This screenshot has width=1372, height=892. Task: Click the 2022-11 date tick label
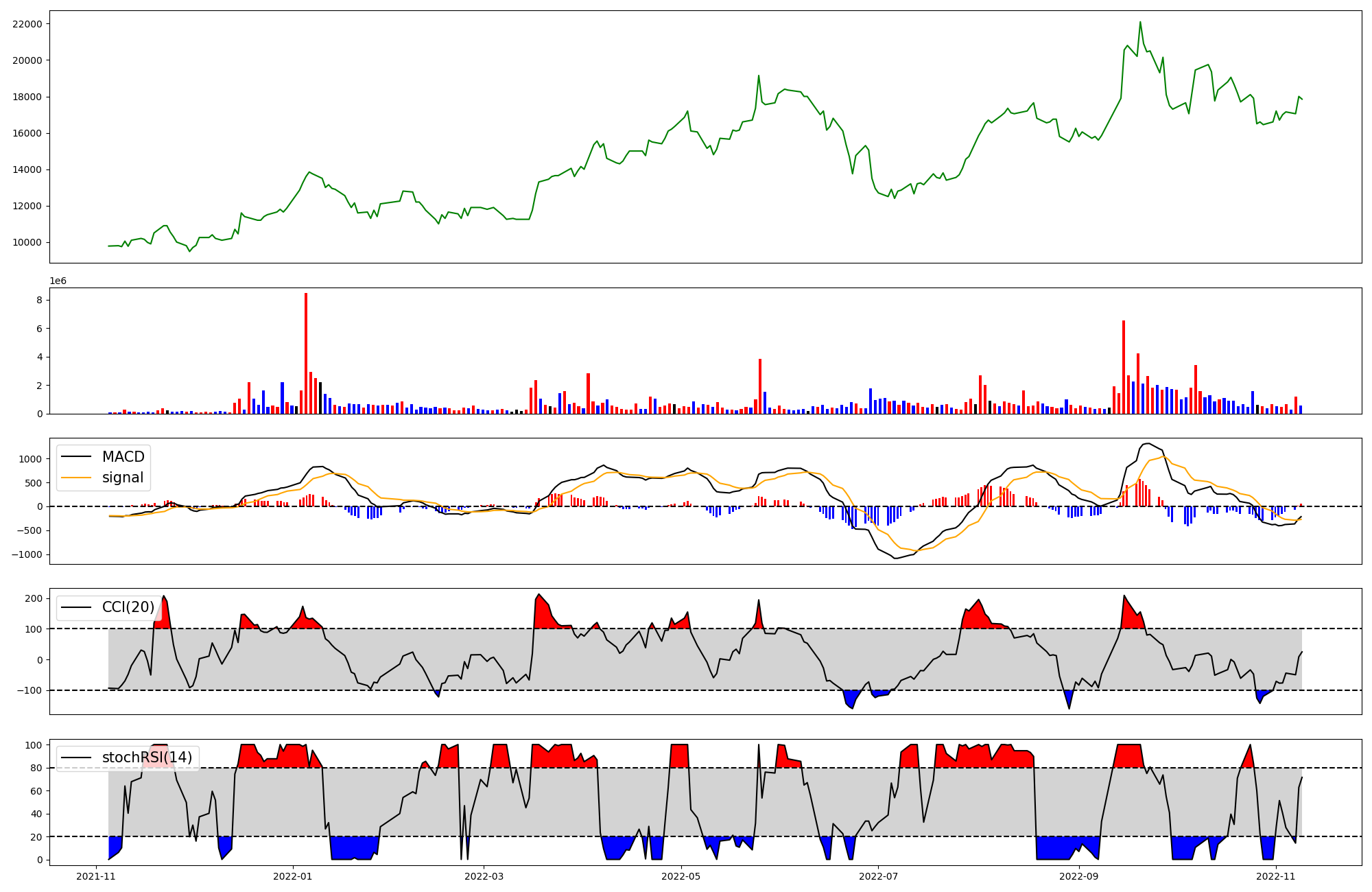click(1276, 876)
